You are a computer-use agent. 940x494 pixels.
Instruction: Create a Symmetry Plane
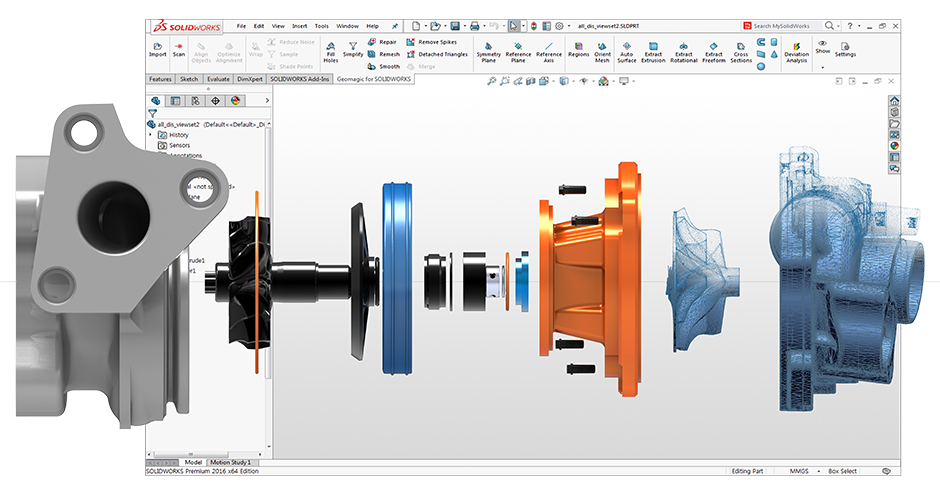click(488, 51)
